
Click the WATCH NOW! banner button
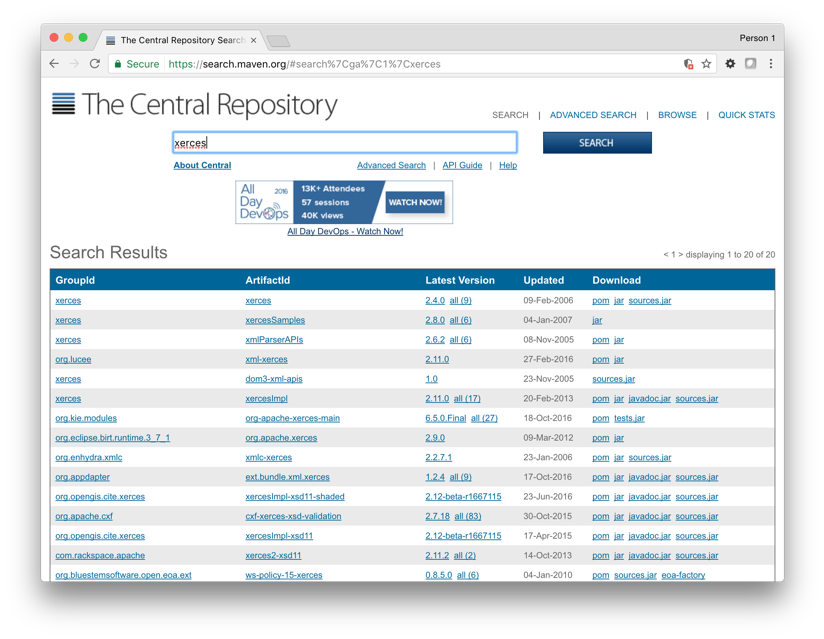[415, 202]
